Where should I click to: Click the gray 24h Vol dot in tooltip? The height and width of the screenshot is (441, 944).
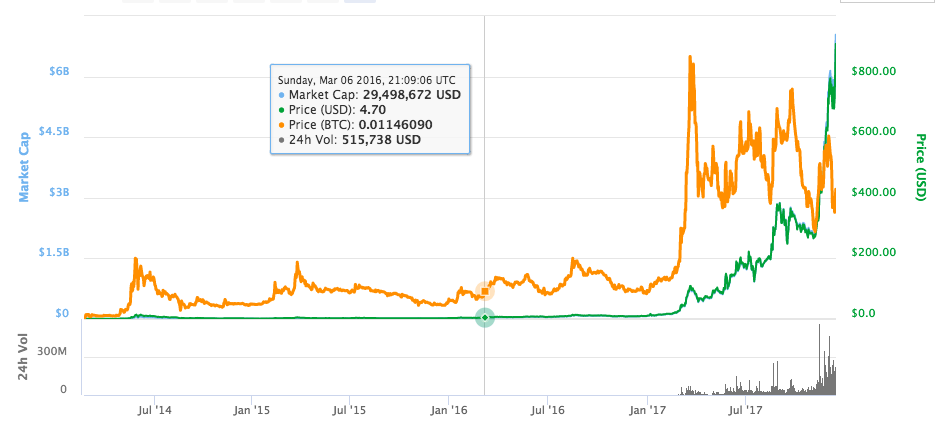coord(281,140)
